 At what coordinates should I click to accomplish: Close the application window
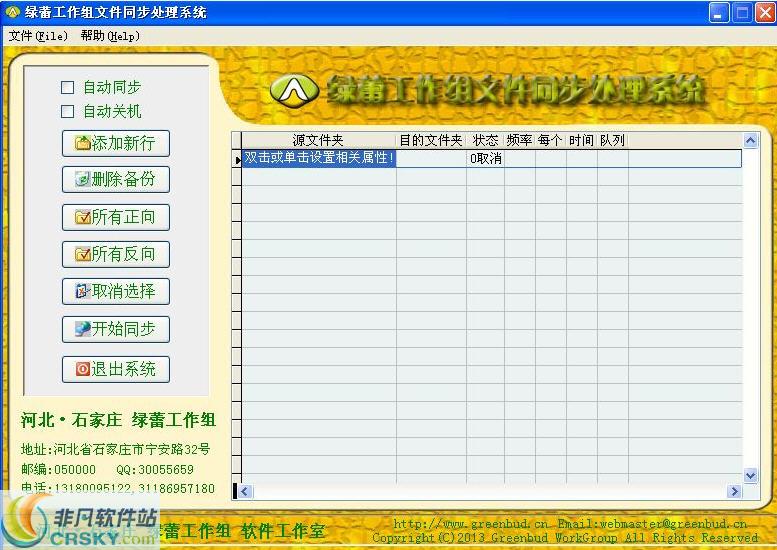pos(765,12)
